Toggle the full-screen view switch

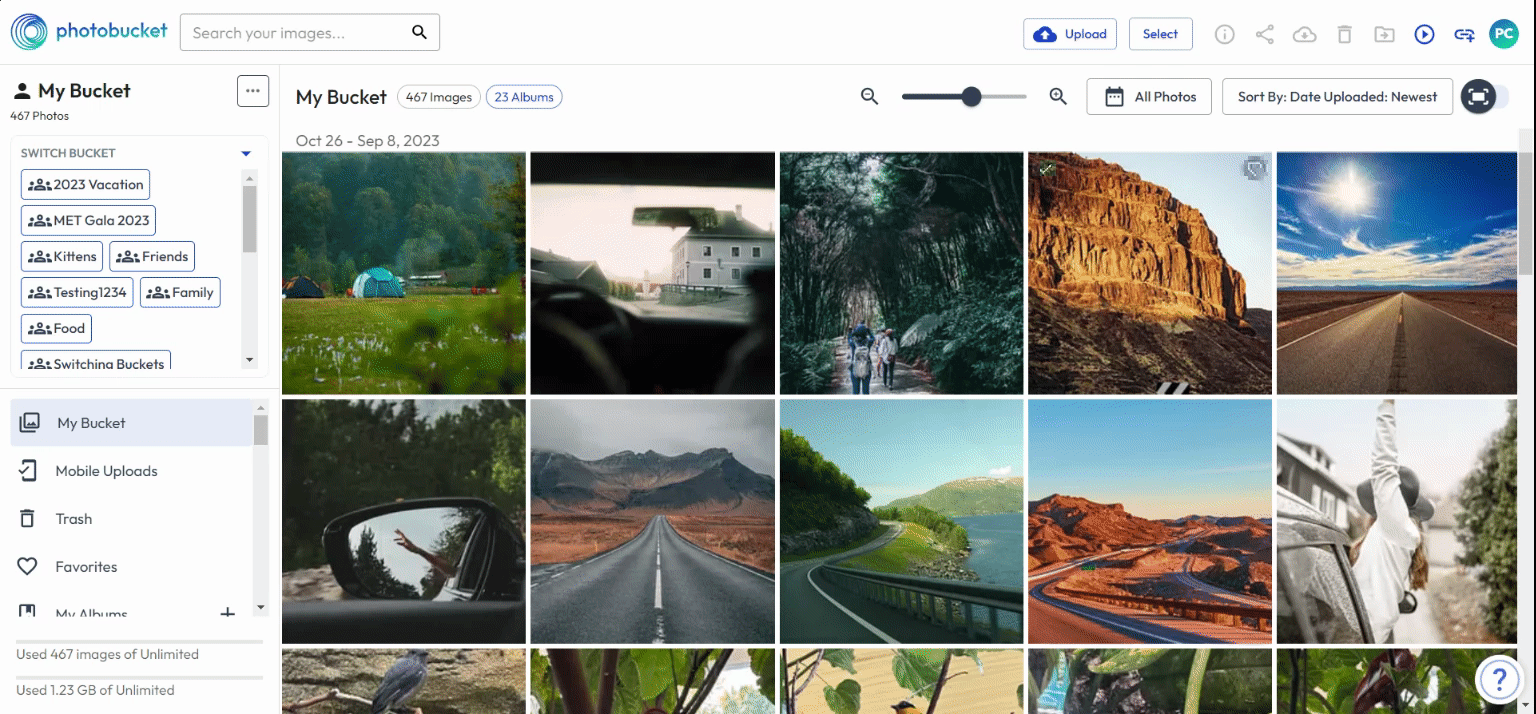pyautogui.click(x=1485, y=96)
